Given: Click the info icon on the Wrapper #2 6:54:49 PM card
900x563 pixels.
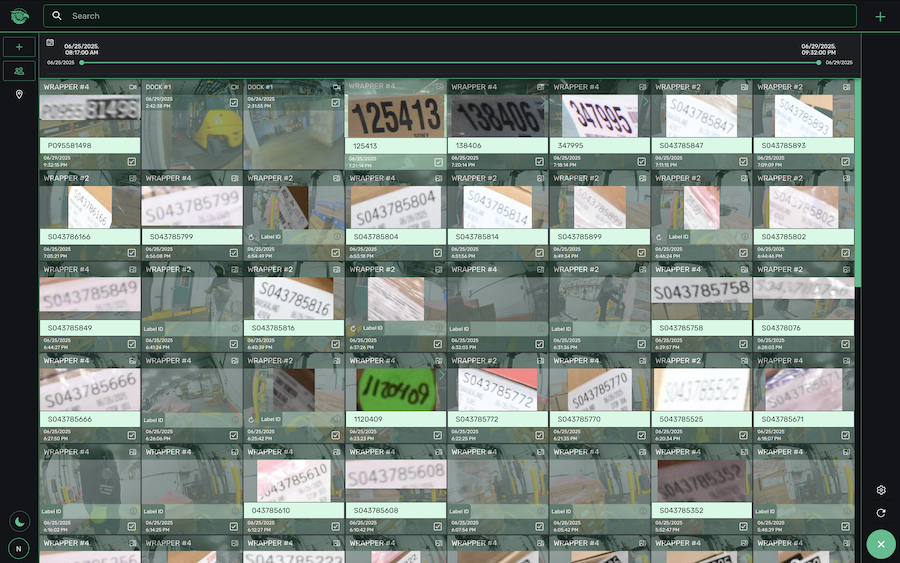Looking at the screenshot, I should pos(337,236).
